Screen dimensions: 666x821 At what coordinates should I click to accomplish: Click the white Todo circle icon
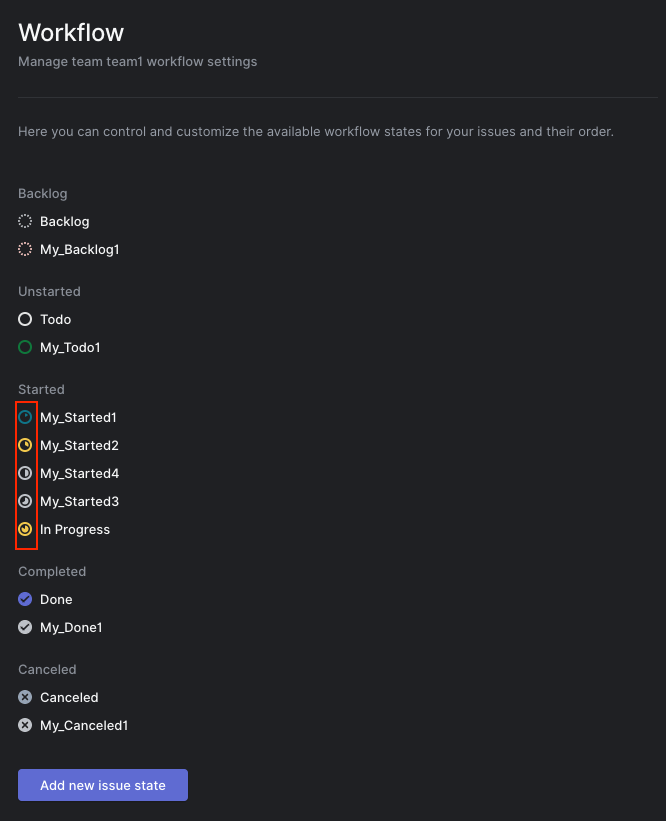point(25,319)
